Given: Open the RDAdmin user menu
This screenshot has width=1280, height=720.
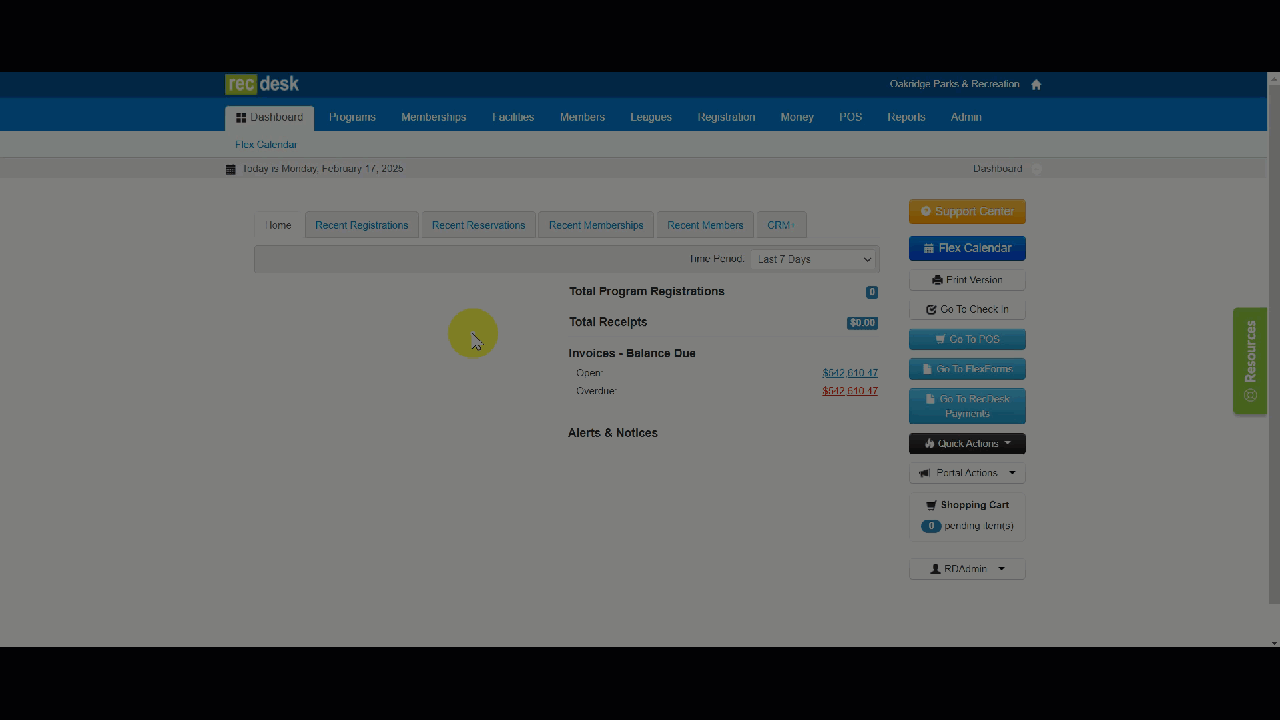Looking at the screenshot, I should [967, 569].
